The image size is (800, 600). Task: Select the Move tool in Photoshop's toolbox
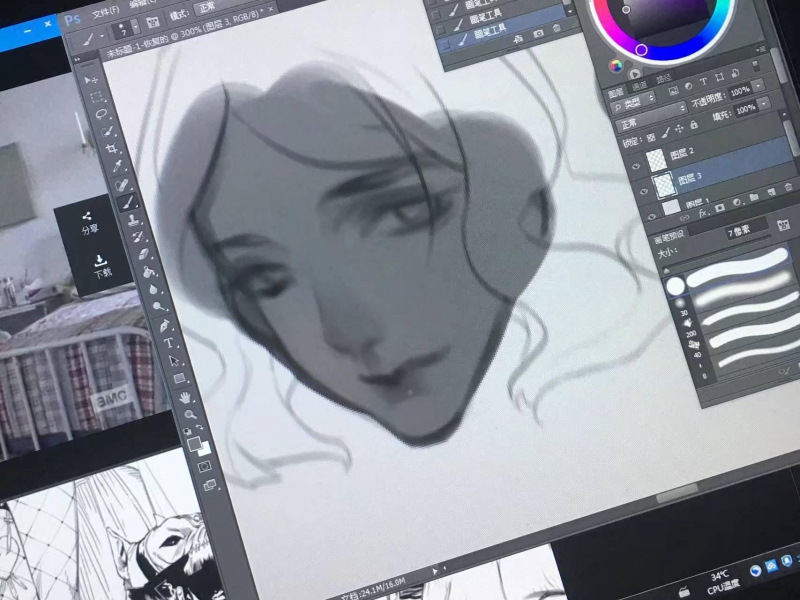pyautogui.click(x=92, y=80)
